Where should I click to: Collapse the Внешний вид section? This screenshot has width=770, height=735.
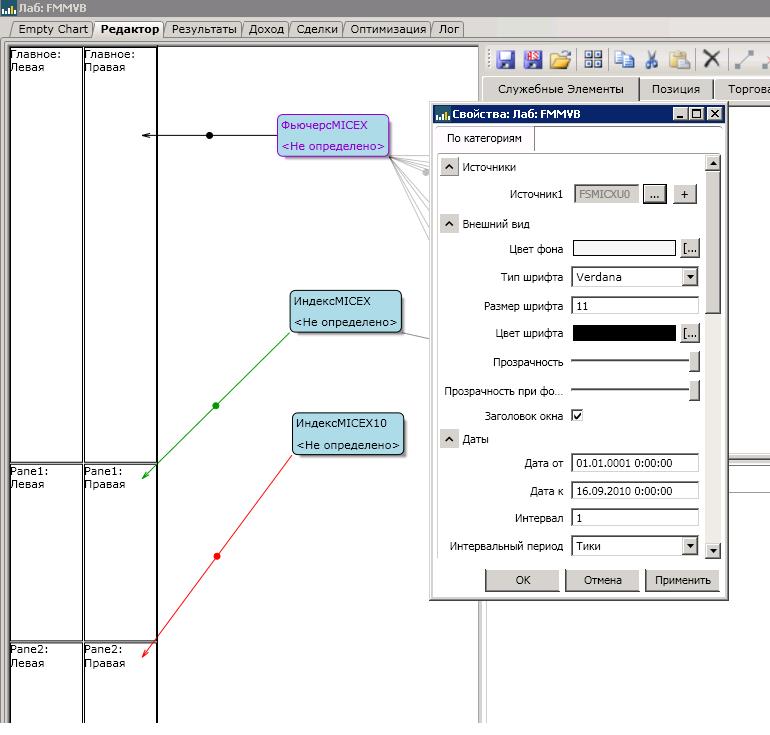(x=450, y=224)
